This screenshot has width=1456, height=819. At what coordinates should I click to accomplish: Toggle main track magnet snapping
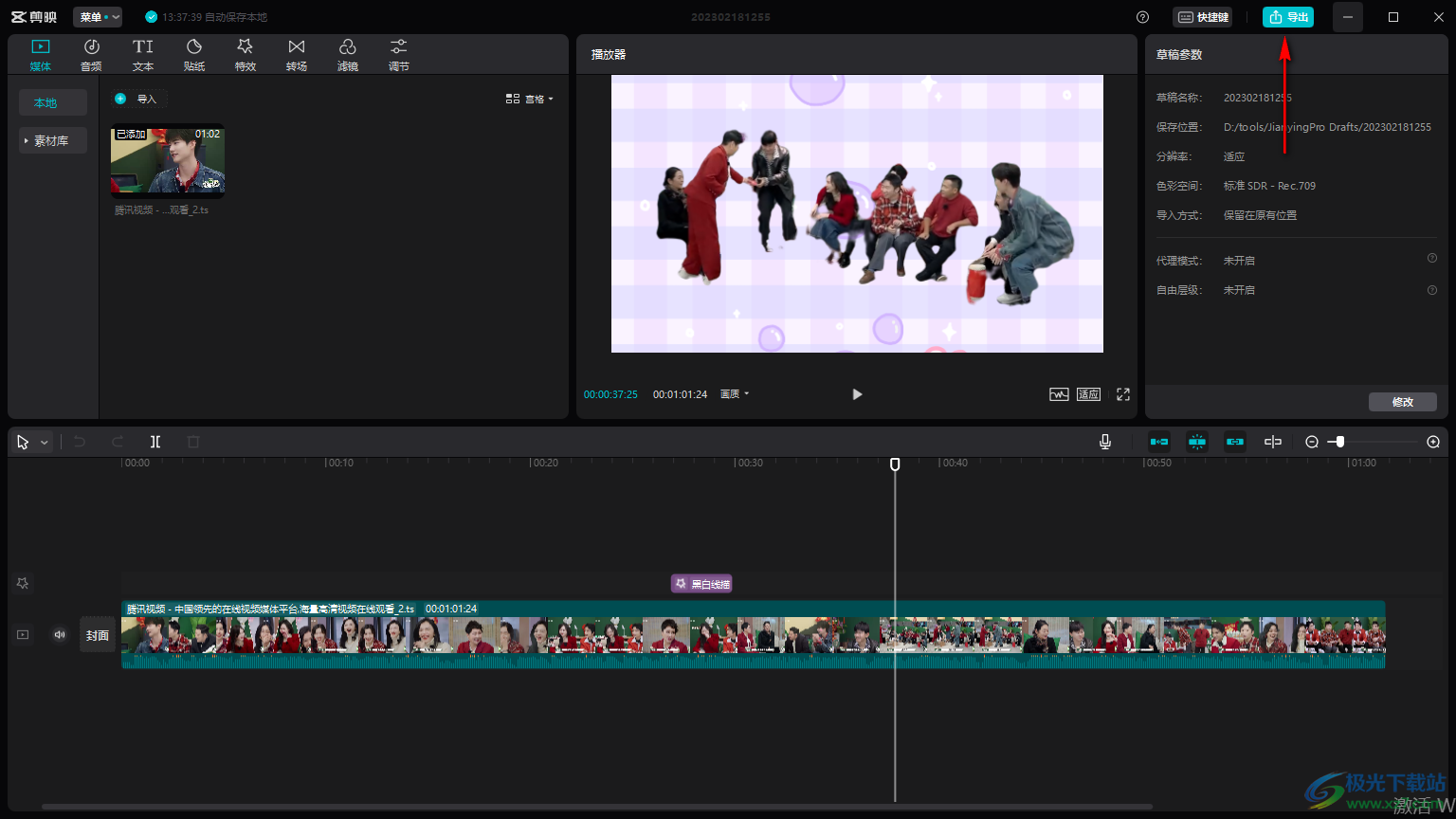(1159, 442)
